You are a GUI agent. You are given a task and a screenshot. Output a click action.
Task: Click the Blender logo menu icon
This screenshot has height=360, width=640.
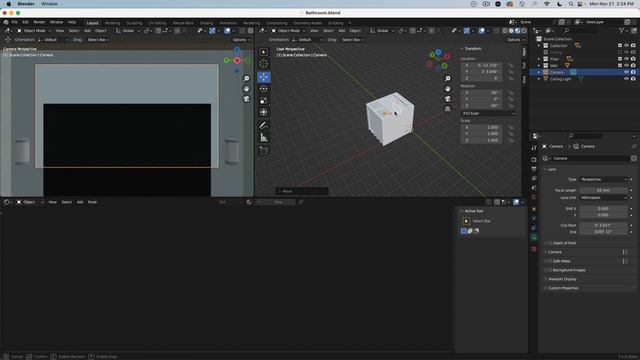point(6,22)
